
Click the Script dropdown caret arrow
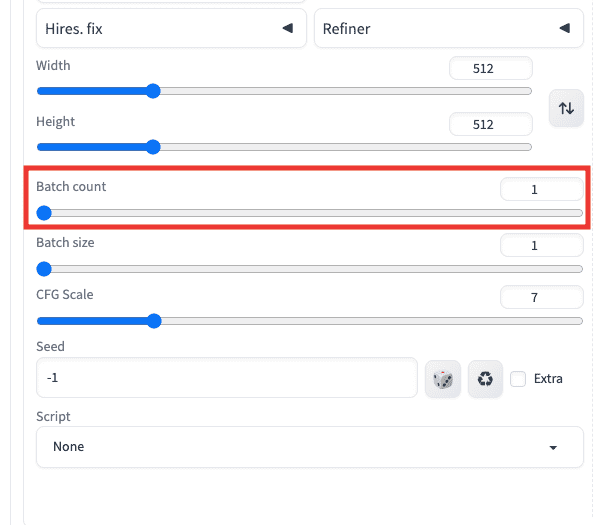coord(553,448)
